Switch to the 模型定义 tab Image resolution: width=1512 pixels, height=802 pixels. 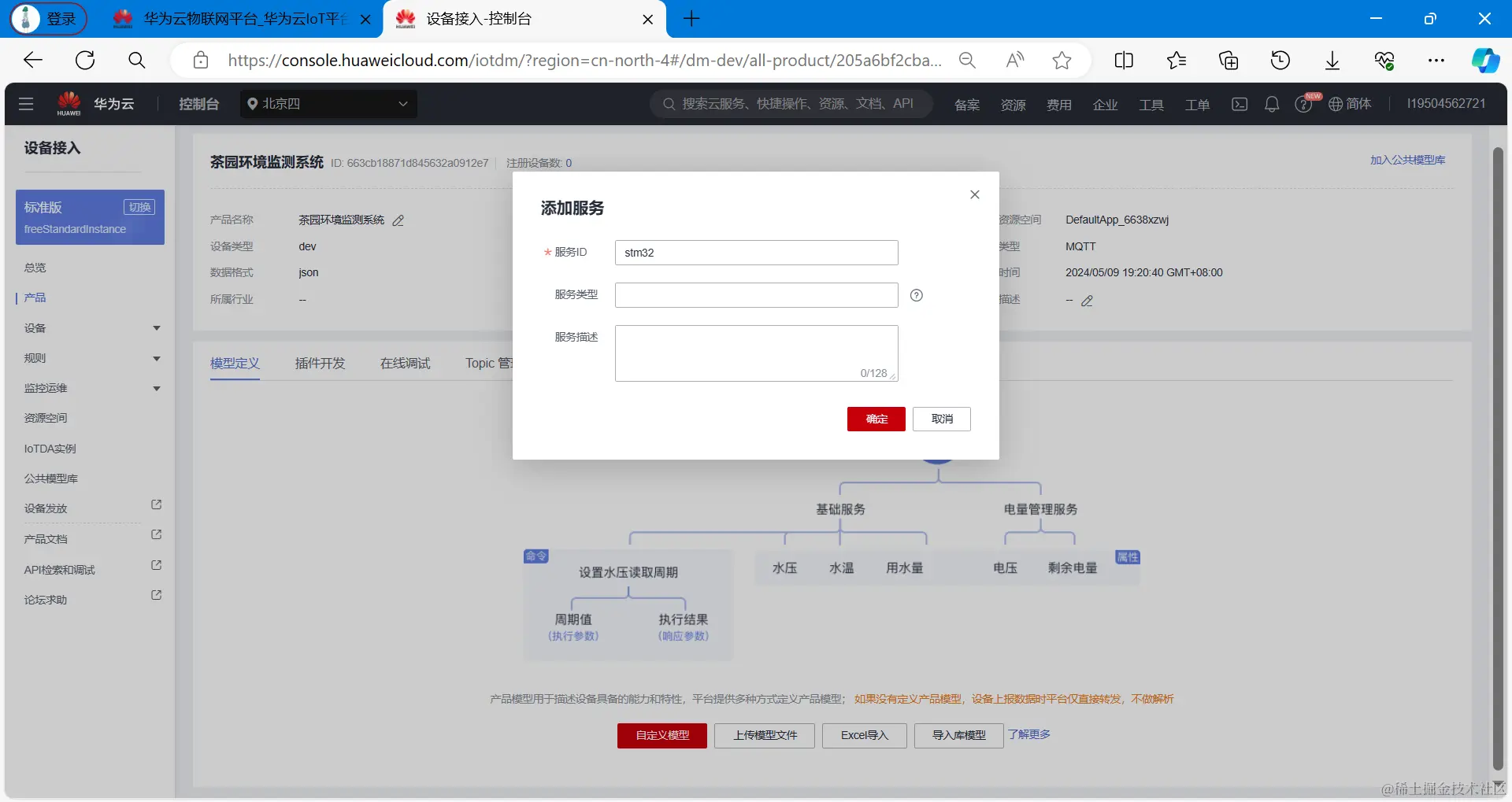click(235, 363)
